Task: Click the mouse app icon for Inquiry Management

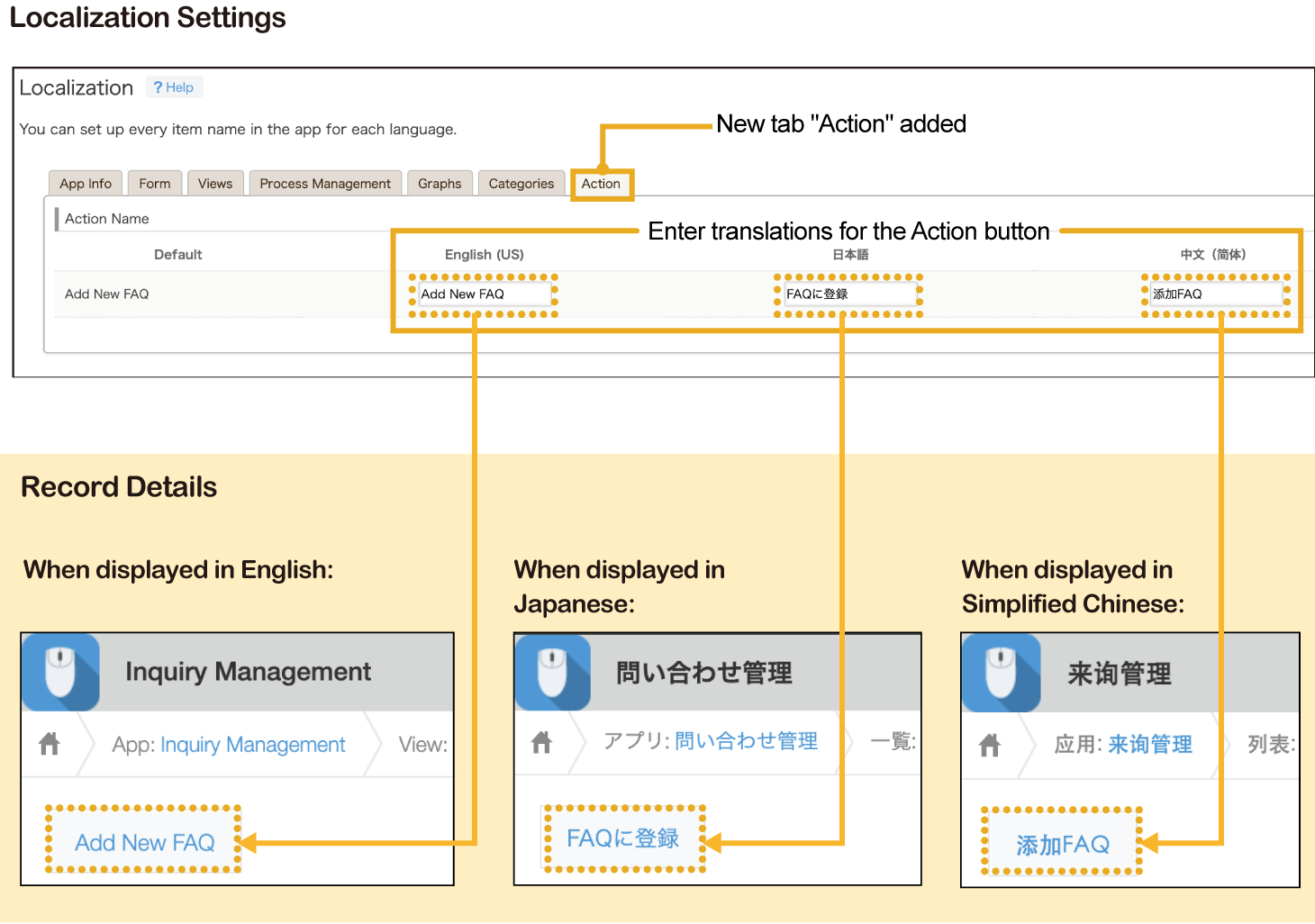Action: tap(60, 672)
